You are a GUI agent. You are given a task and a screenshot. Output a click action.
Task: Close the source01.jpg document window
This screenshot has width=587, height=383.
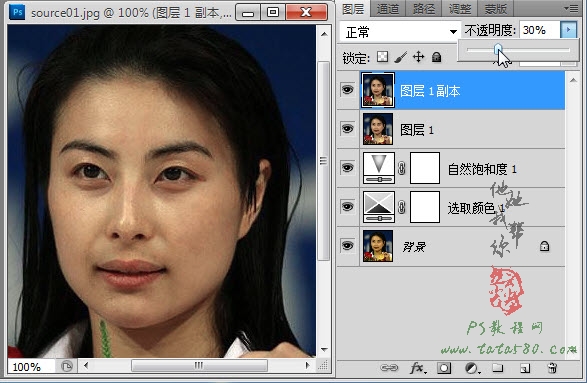[306, 12]
